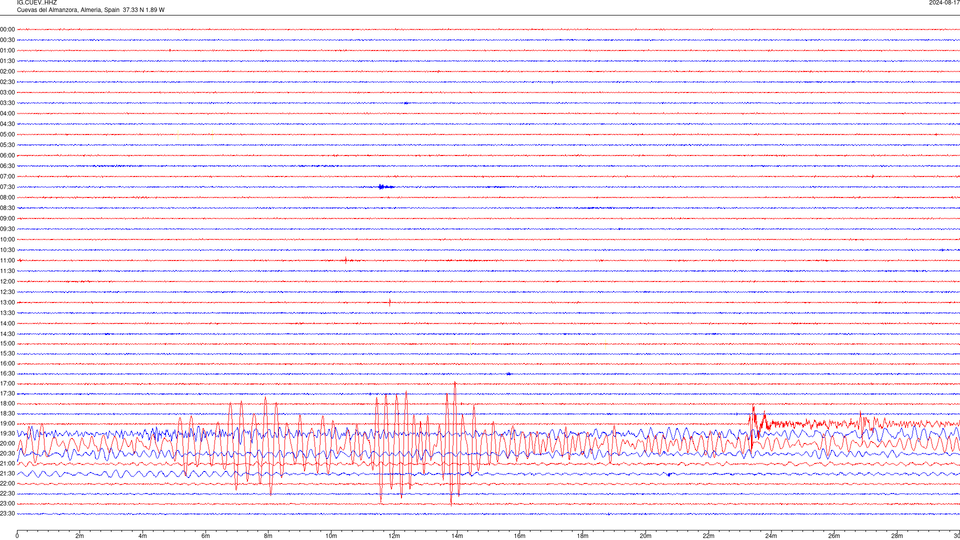
Task: Select the 03:00 trace label
Action: (7, 92)
